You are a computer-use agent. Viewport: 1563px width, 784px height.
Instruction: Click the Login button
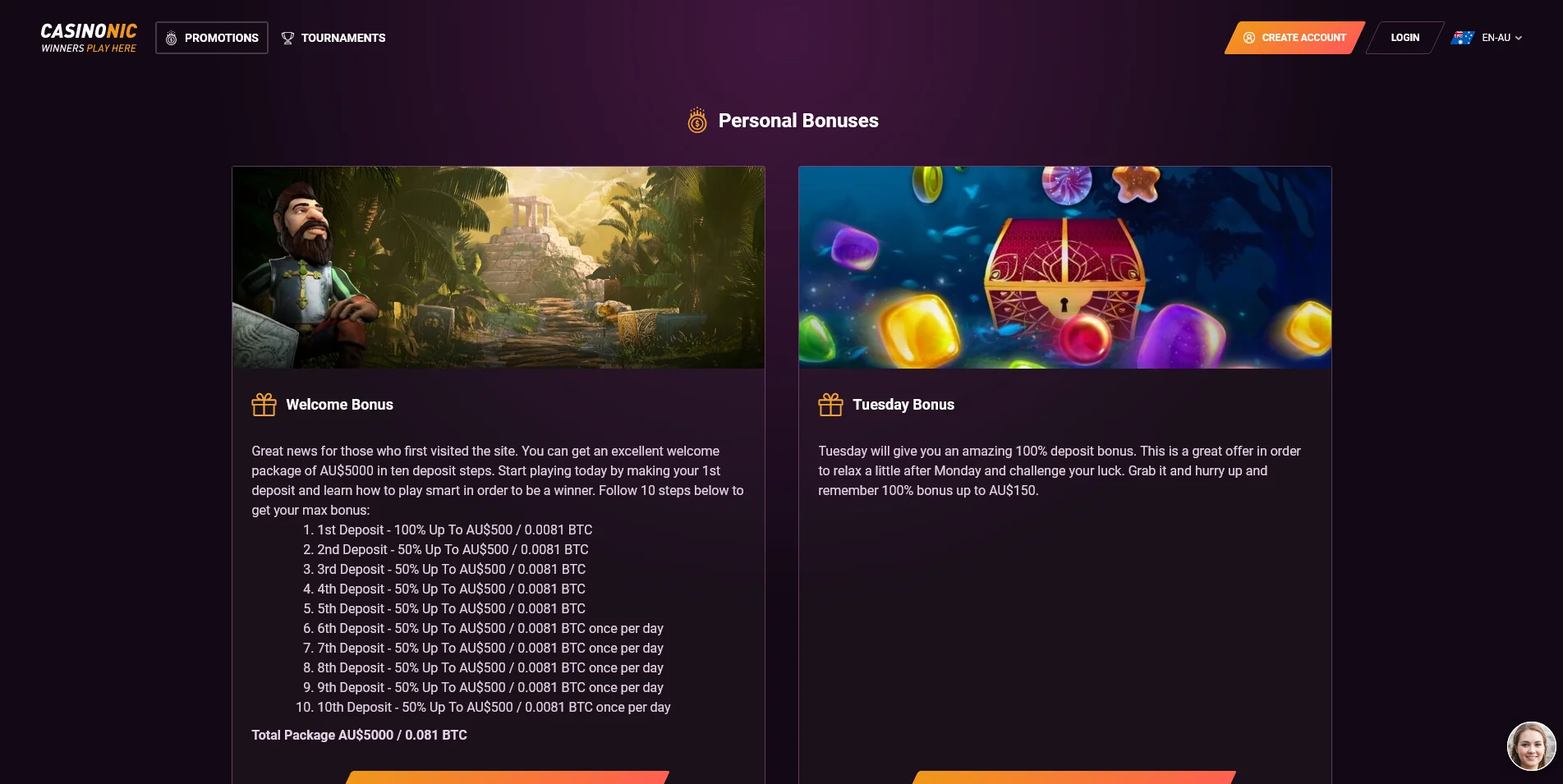pyautogui.click(x=1405, y=38)
